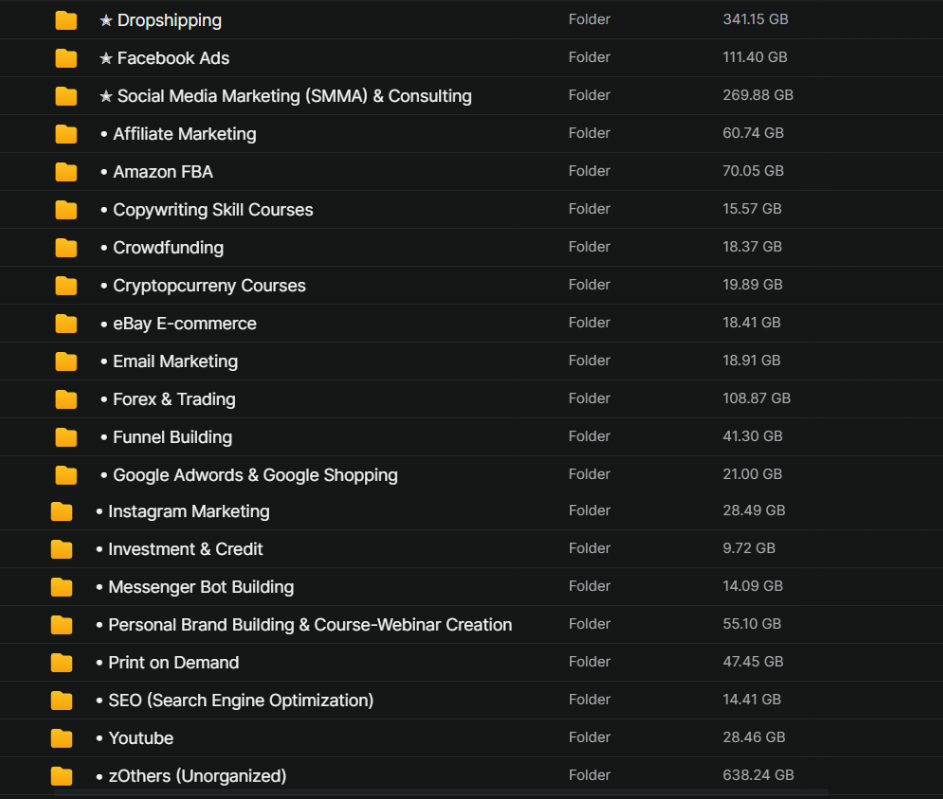Select the Cryptopcurreny Courses entry
The image size is (943, 799).
[x=209, y=286]
